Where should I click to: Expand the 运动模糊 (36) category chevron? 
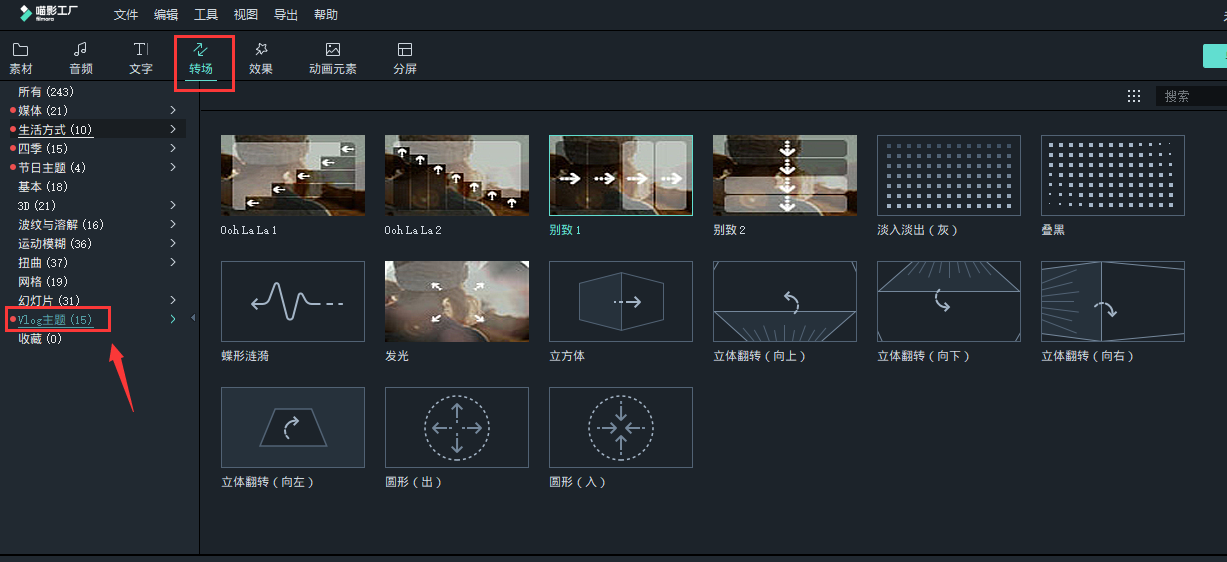point(173,243)
